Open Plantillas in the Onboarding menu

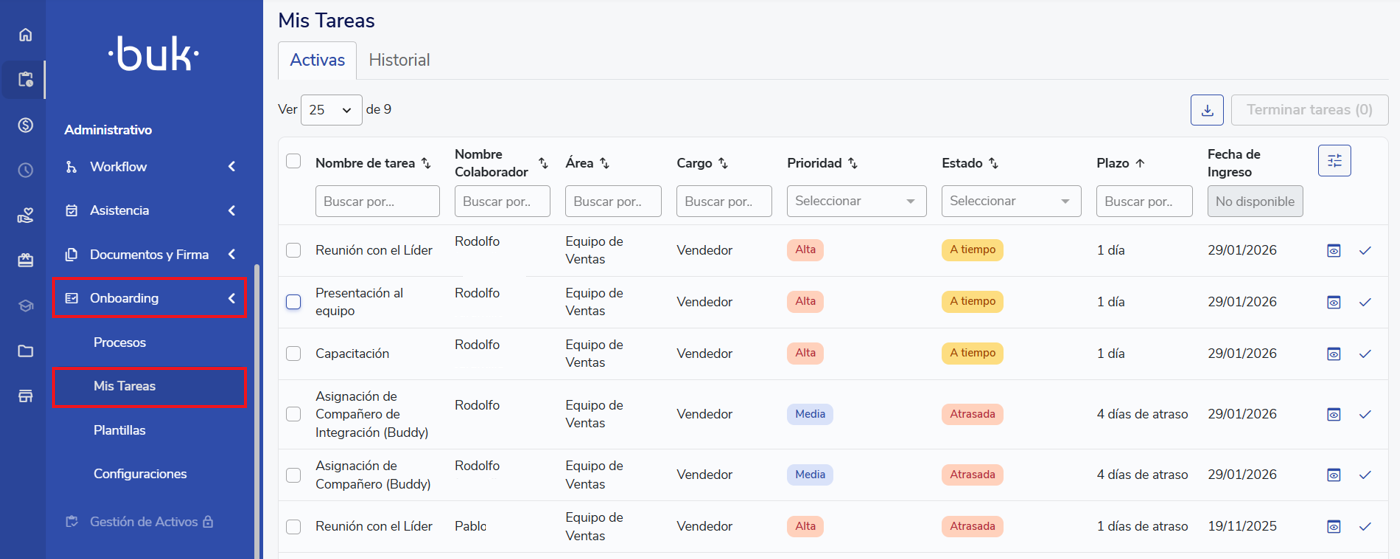point(119,430)
